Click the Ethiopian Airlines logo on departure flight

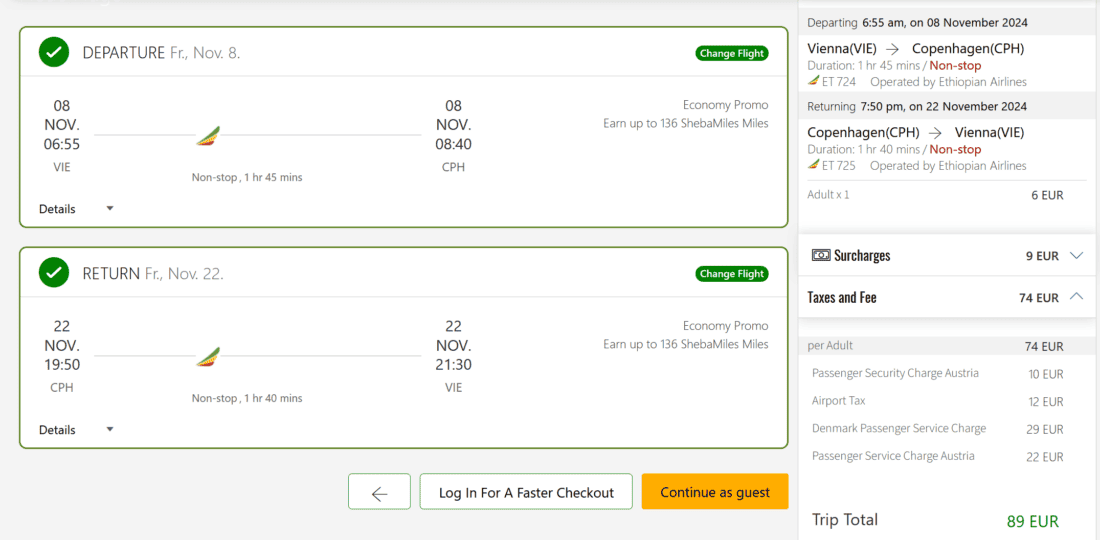(x=208, y=136)
